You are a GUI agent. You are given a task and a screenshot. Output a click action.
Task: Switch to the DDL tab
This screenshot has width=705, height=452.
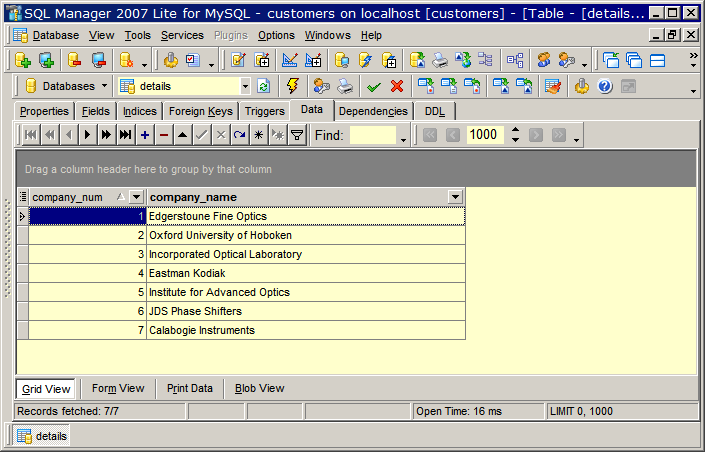pyautogui.click(x=434, y=111)
